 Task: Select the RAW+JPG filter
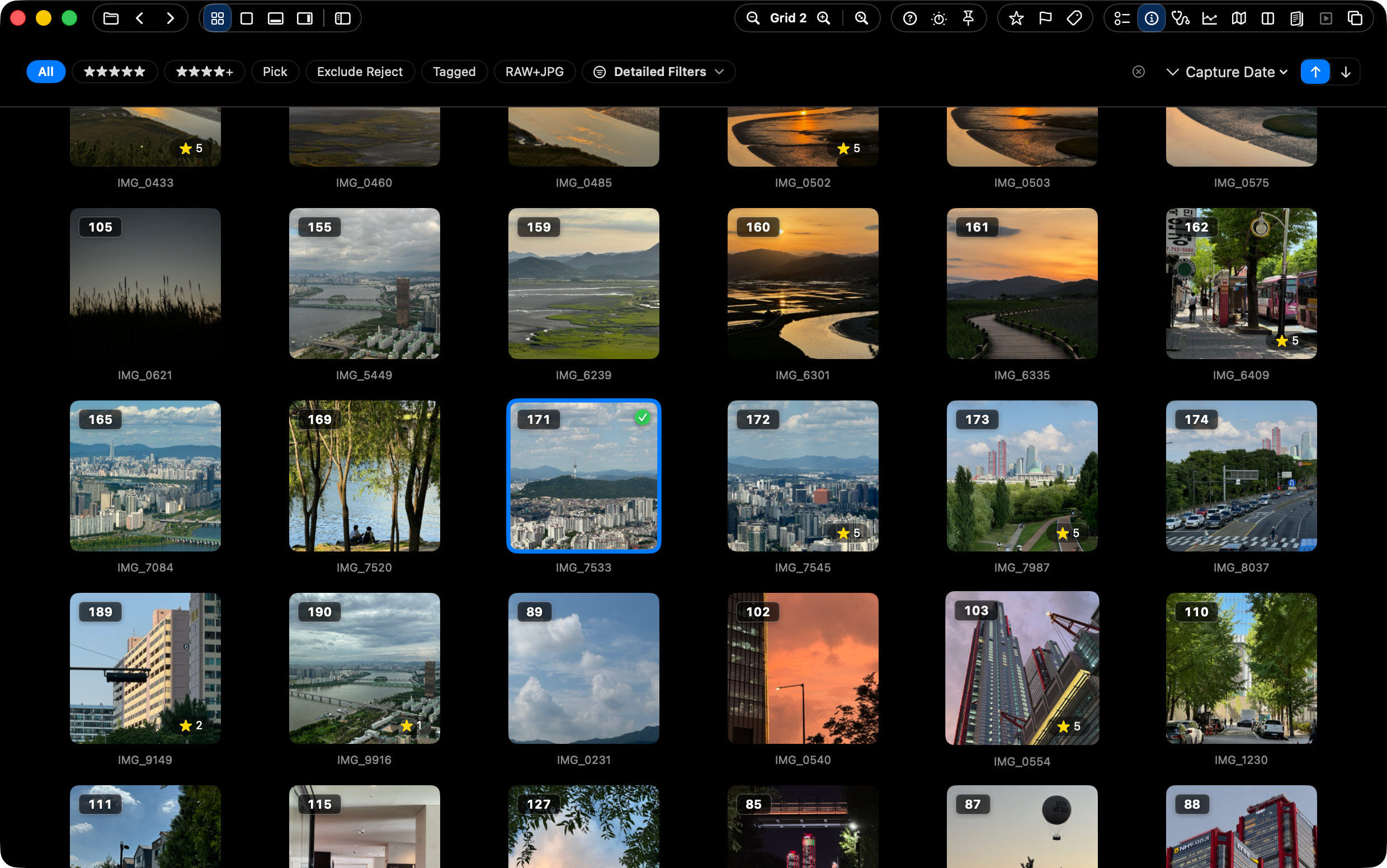(x=535, y=72)
